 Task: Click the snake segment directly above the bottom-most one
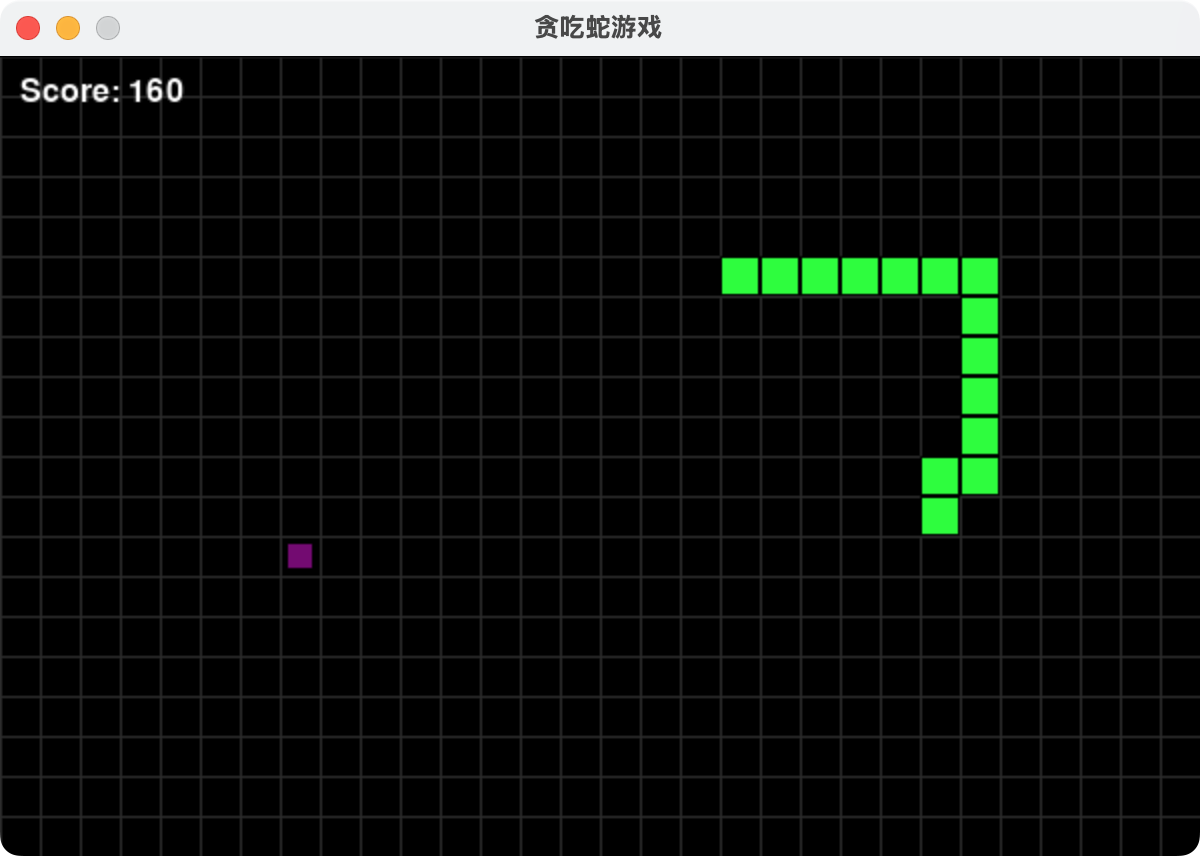point(940,476)
